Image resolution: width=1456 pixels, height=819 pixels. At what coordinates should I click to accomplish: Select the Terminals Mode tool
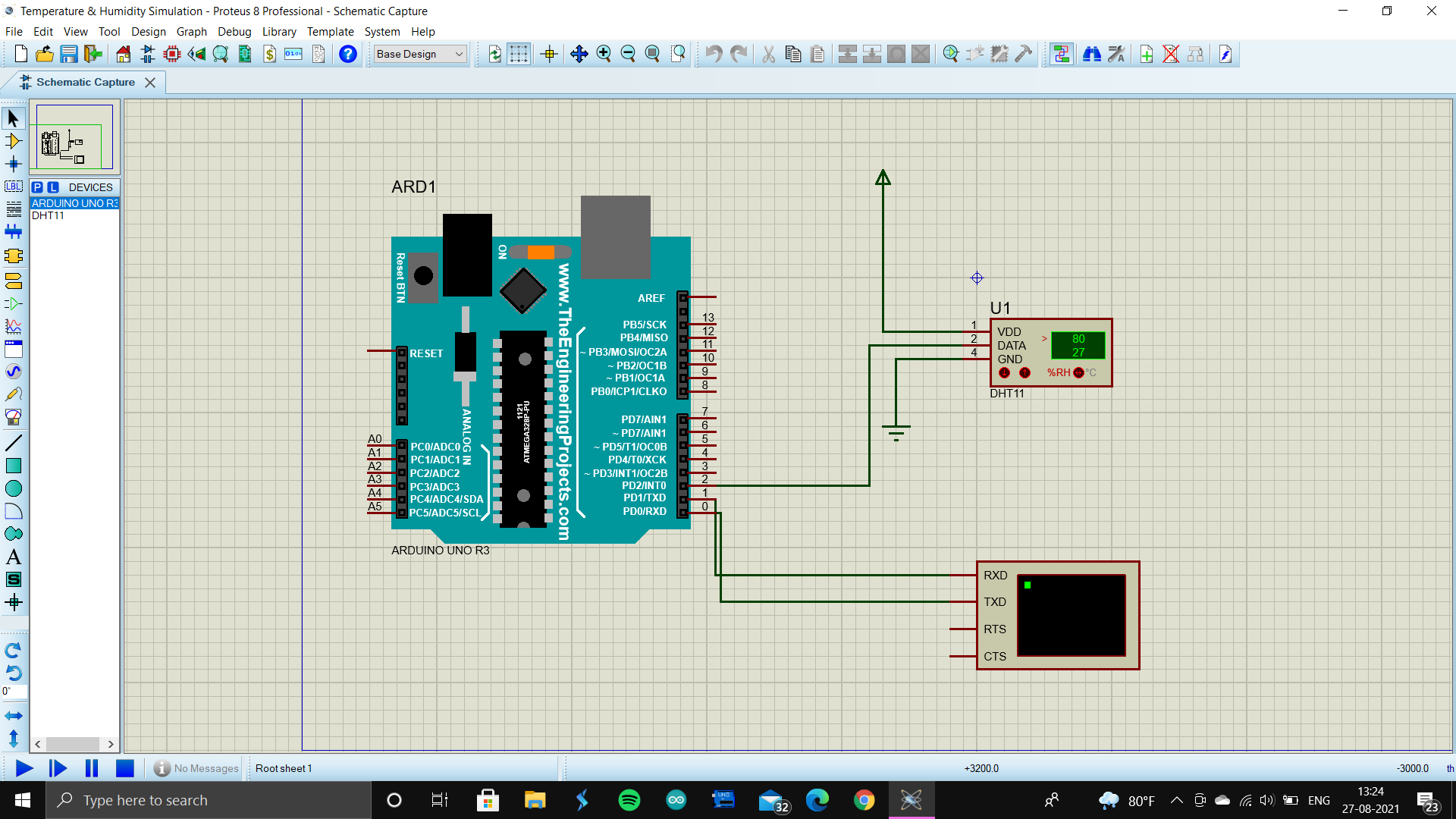coord(13,281)
